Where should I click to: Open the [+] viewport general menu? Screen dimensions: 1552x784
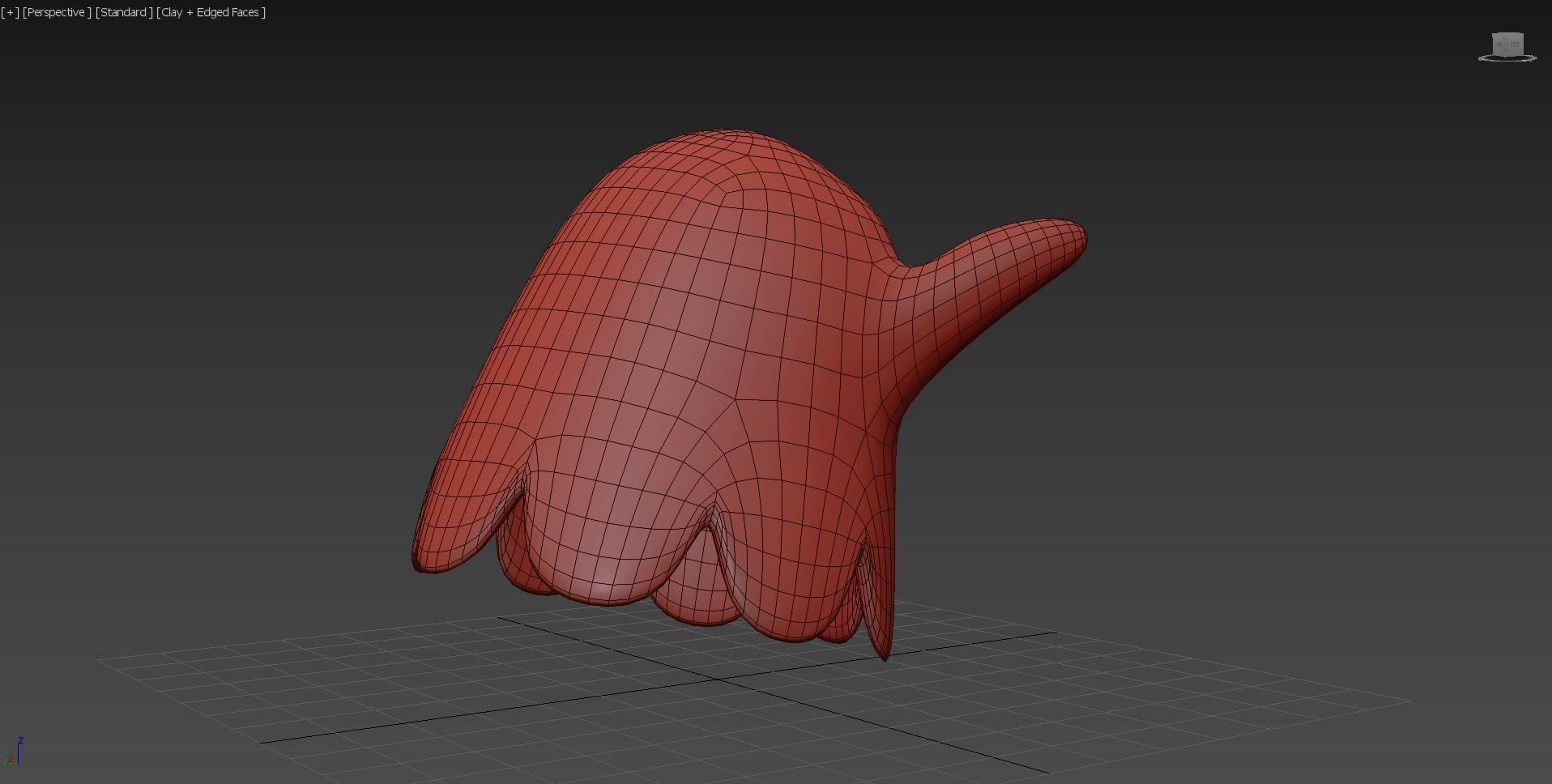pos(11,12)
